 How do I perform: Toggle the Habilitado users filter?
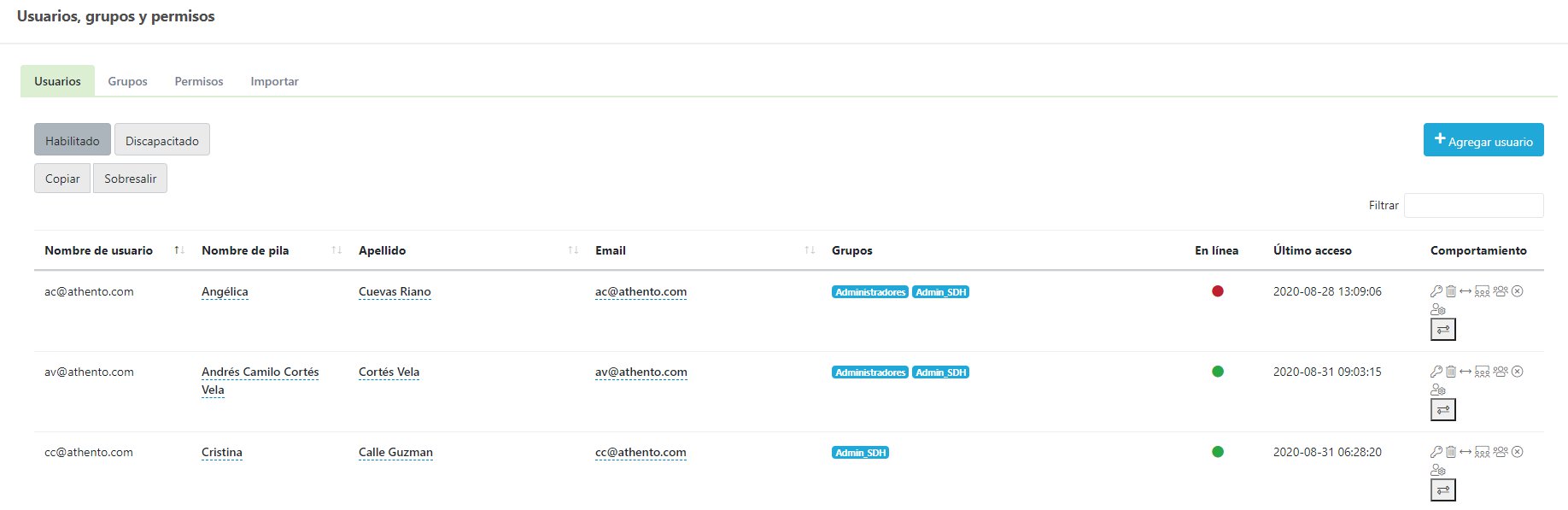pyautogui.click(x=73, y=140)
